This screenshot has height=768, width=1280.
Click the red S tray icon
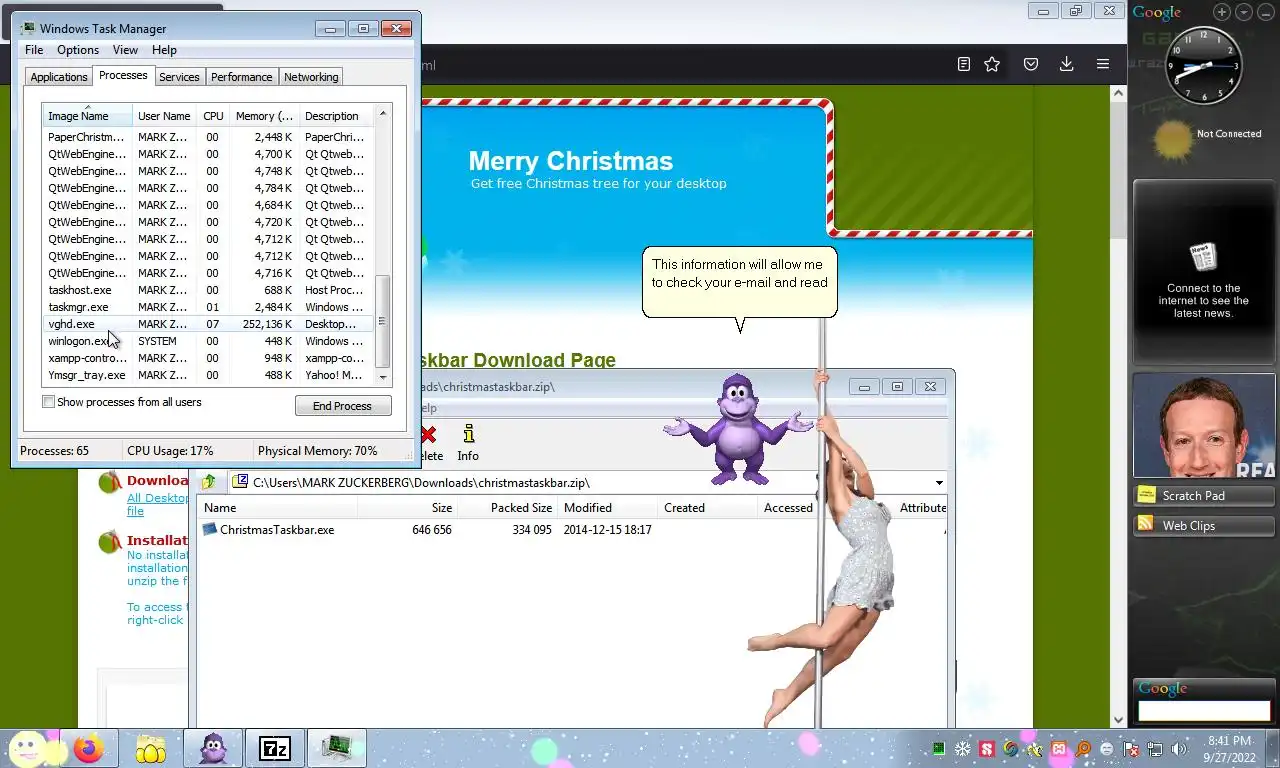pos(987,748)
